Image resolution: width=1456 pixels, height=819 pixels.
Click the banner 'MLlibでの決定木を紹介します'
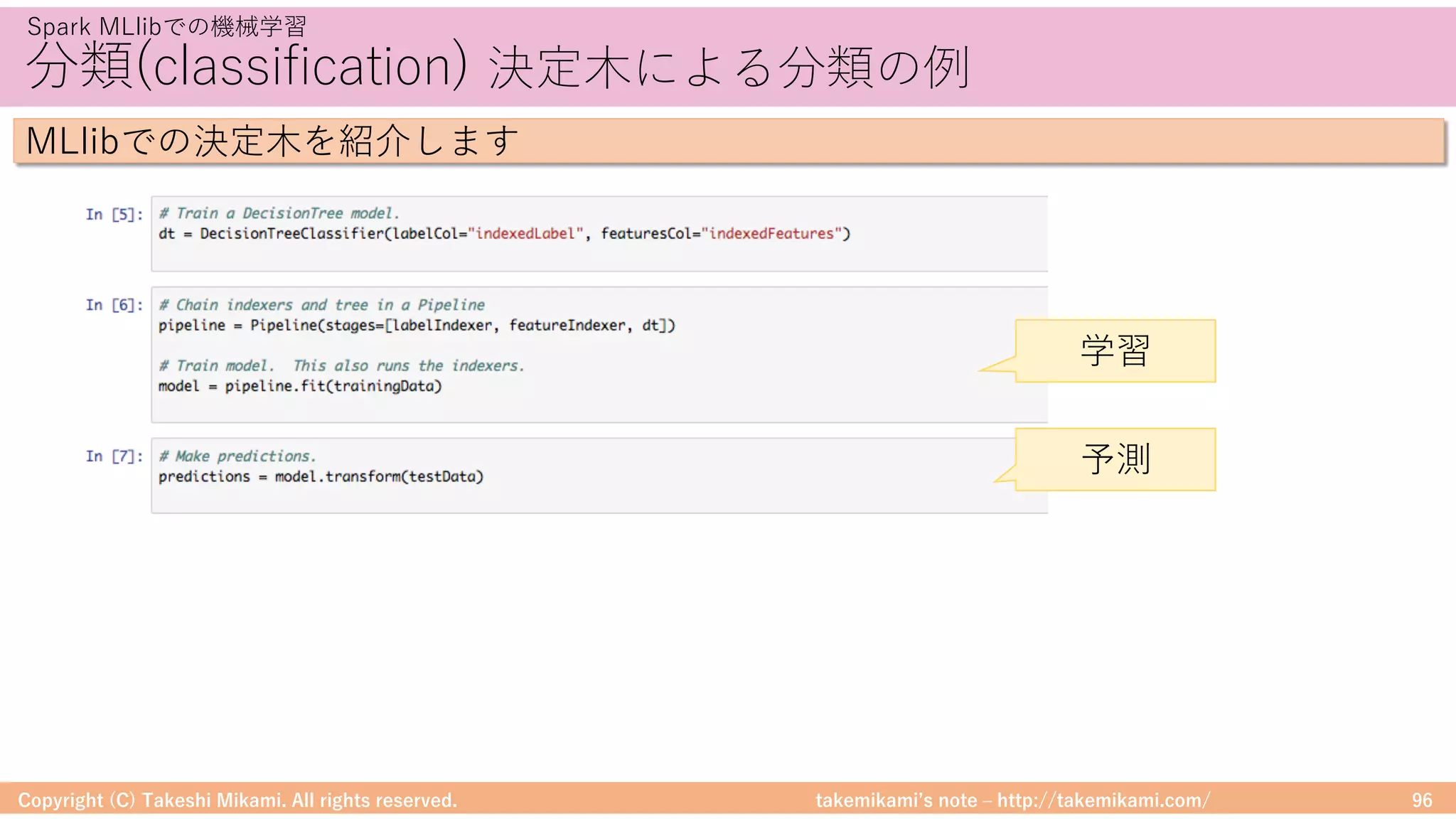(729, 141)
